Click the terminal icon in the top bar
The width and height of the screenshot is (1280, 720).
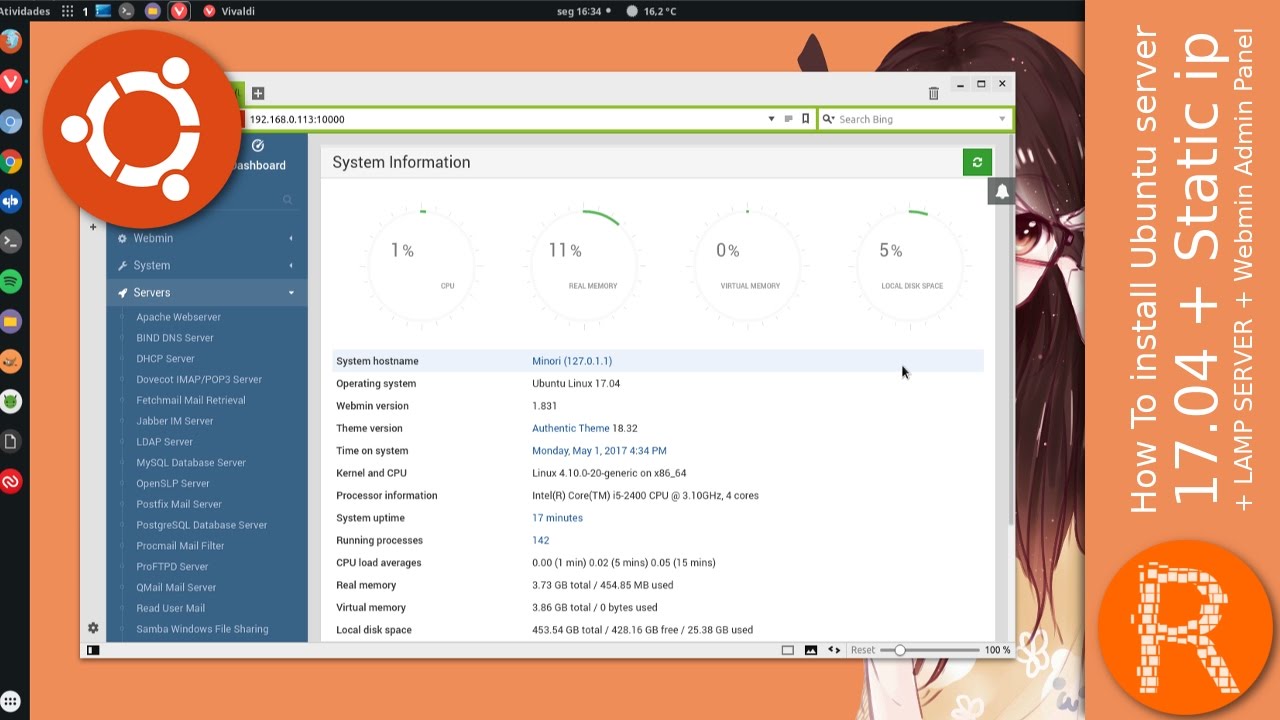tap(127, 11)
